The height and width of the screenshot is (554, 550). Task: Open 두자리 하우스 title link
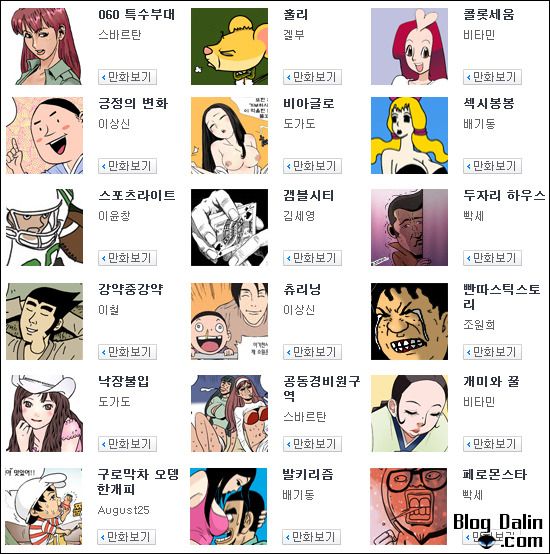[504, 195]
